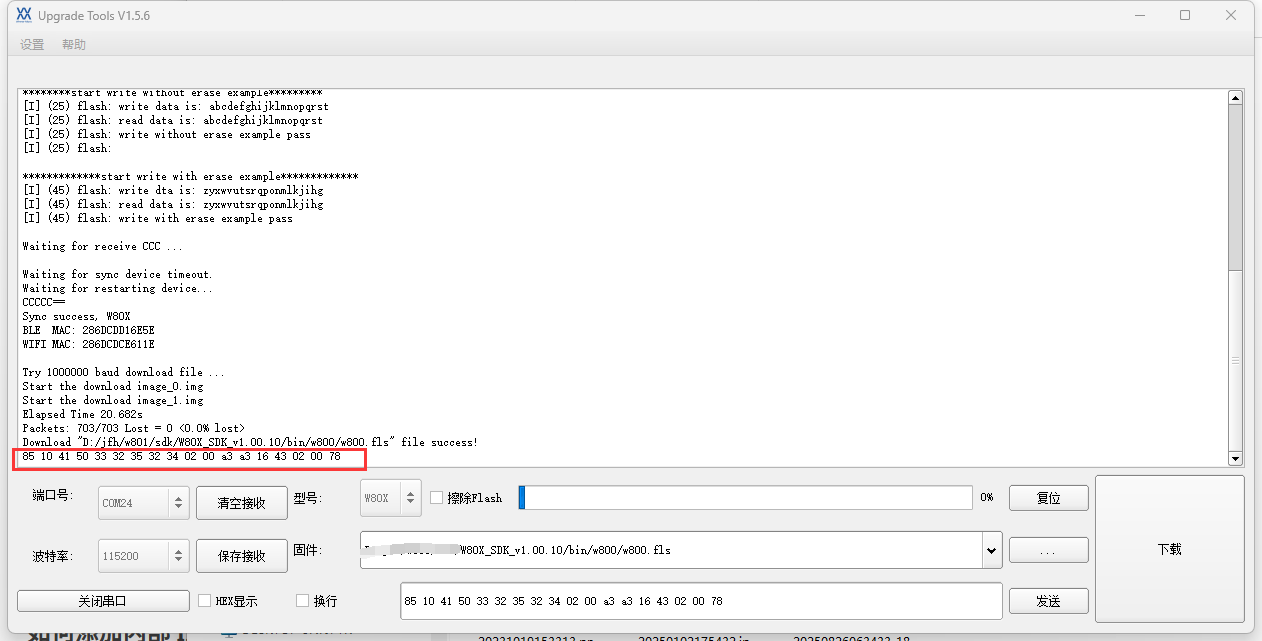Click the 保存接收 button

pos(241,556)
